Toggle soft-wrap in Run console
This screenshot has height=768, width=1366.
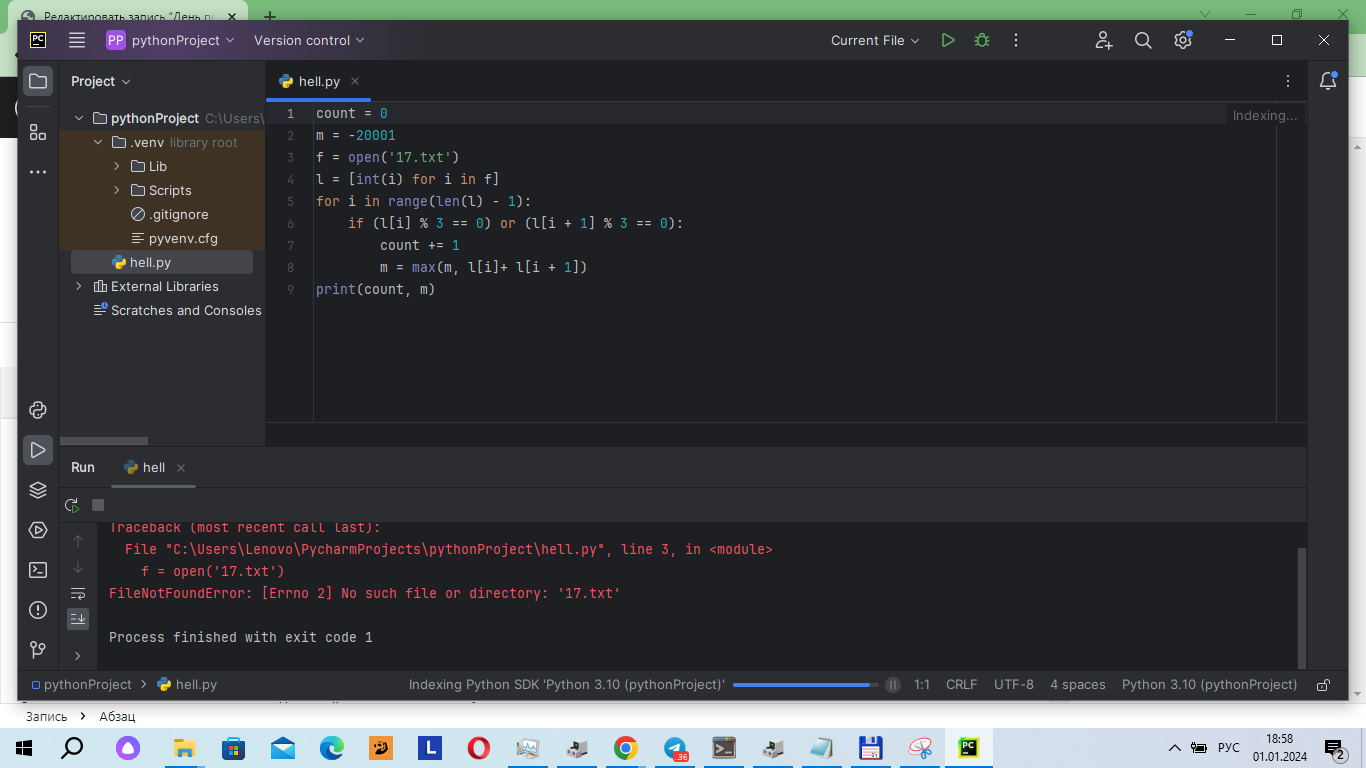click(78, 594)
